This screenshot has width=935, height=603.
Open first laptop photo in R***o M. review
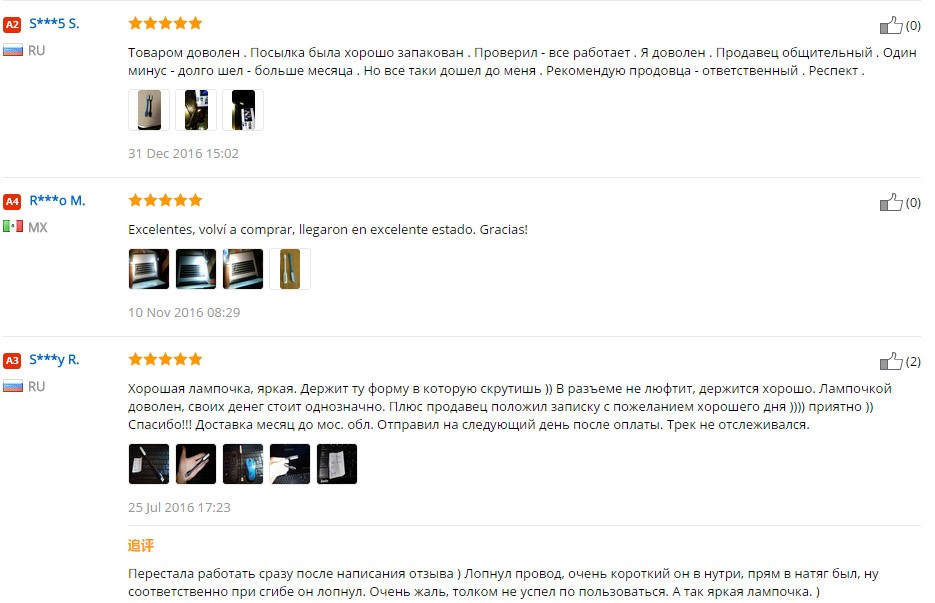pos(149,269)
